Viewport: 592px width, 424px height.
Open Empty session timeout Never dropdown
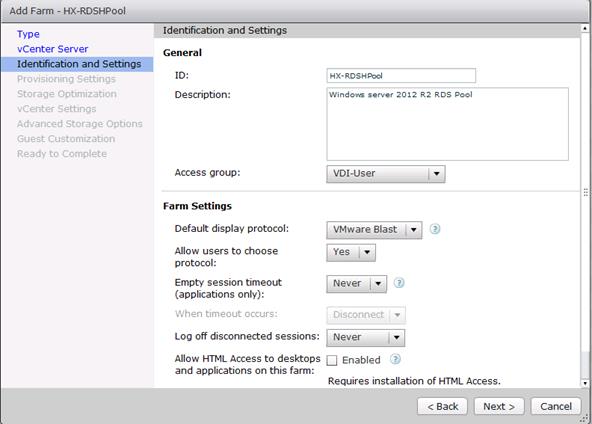[x=356, y=284]
